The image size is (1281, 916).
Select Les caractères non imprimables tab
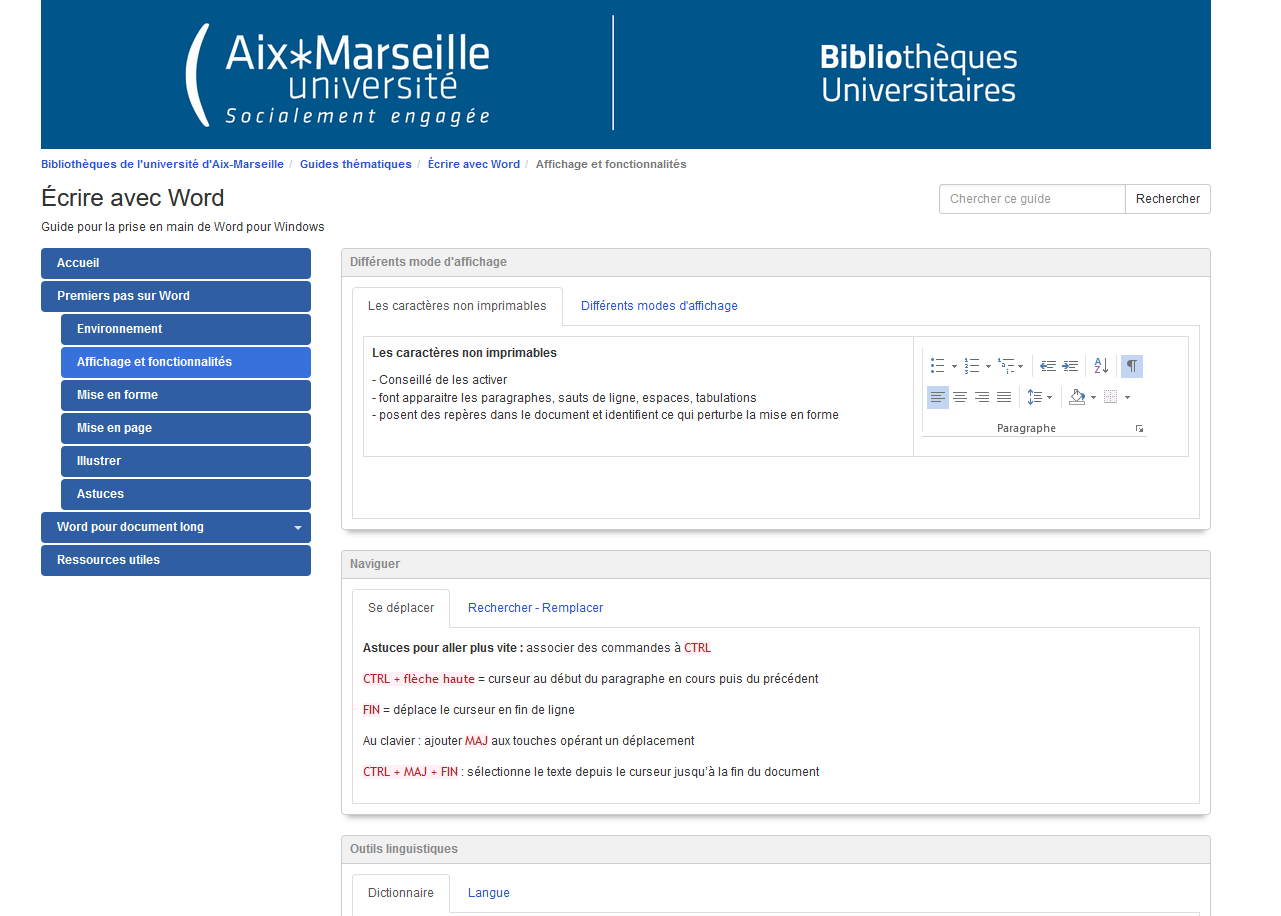click(x=457, y=306)
